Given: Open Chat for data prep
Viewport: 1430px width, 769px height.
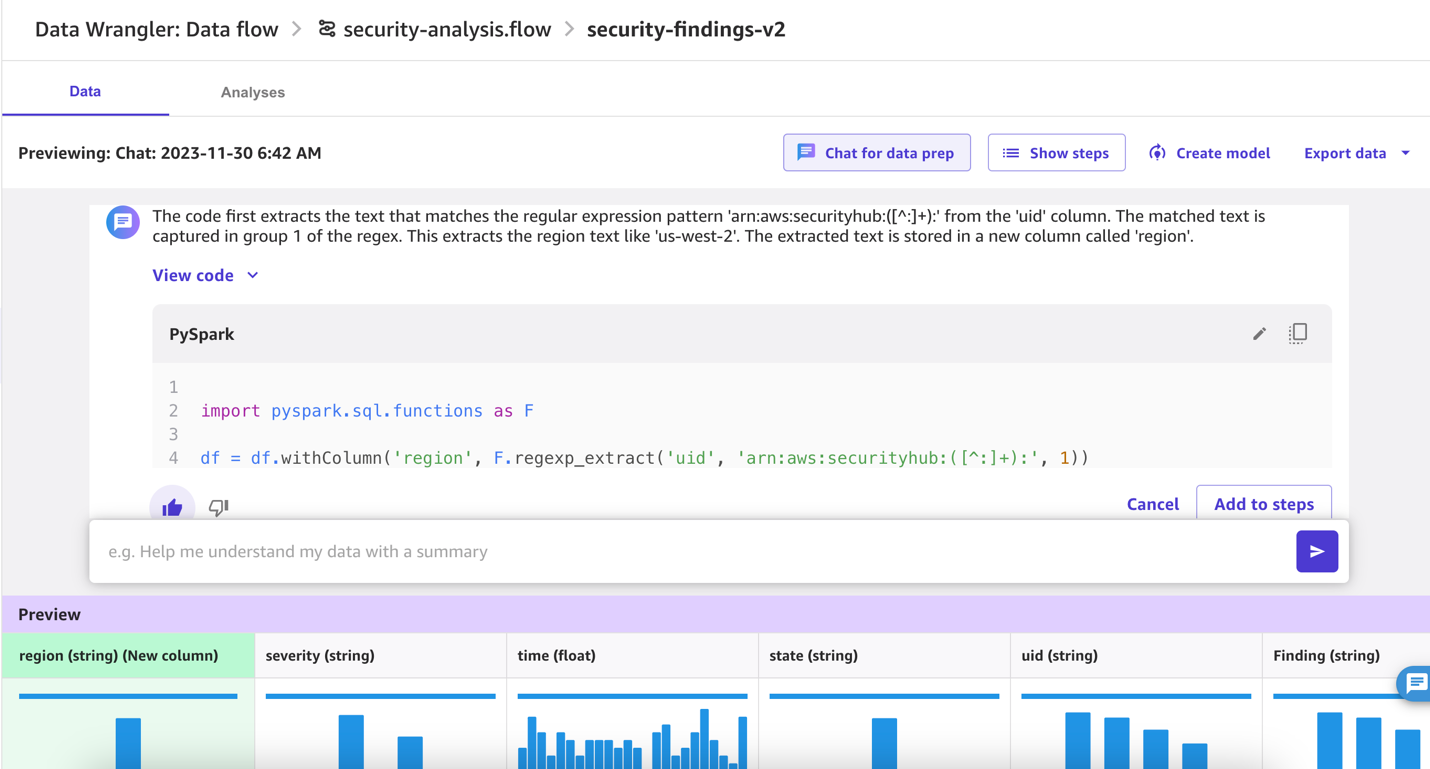Looking at the screenshot, I should coord(876,153).
